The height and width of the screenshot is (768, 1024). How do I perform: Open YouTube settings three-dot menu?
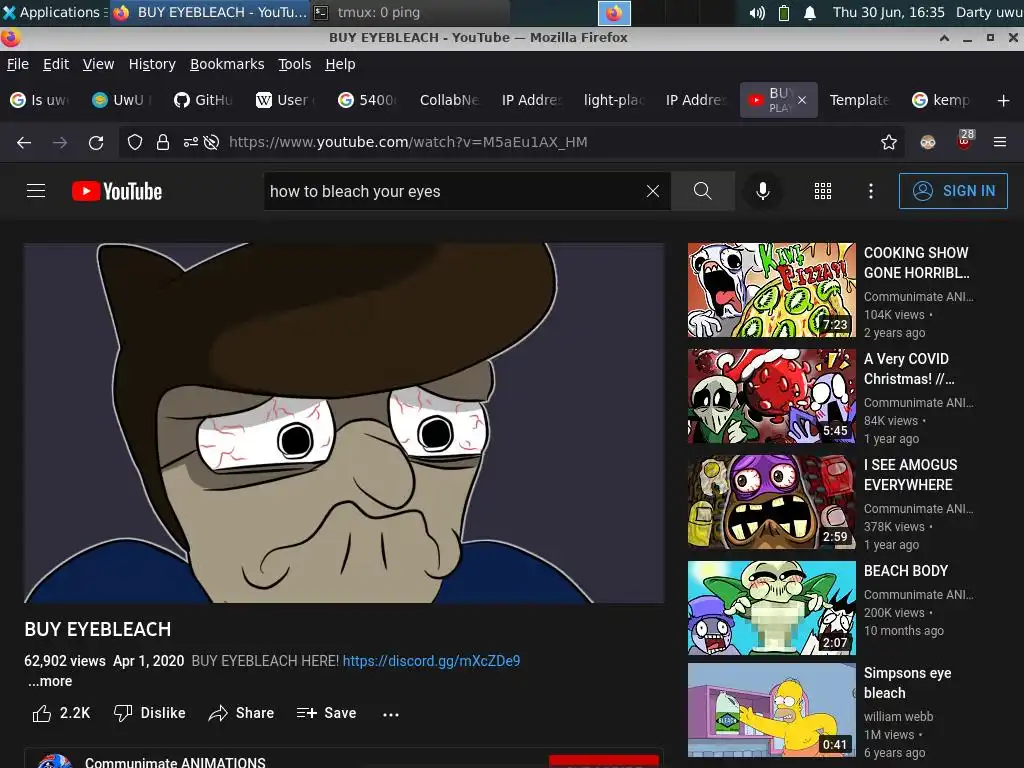click(871, 191)
